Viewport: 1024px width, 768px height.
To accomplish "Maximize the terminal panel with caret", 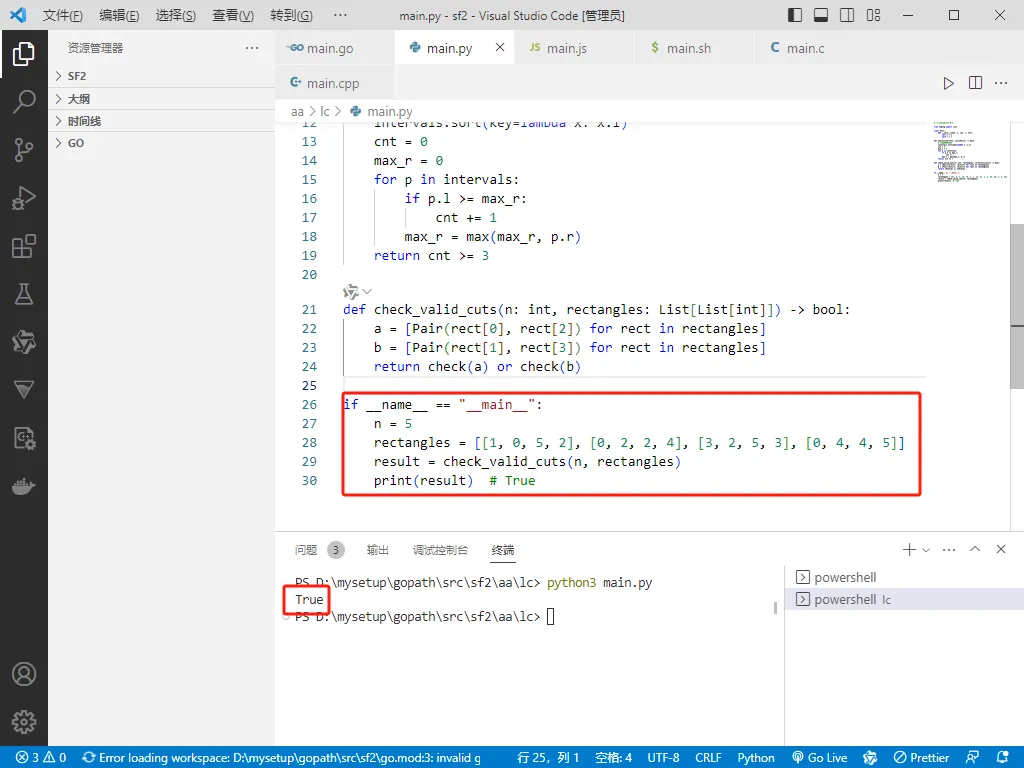I will tap(975, 549).
